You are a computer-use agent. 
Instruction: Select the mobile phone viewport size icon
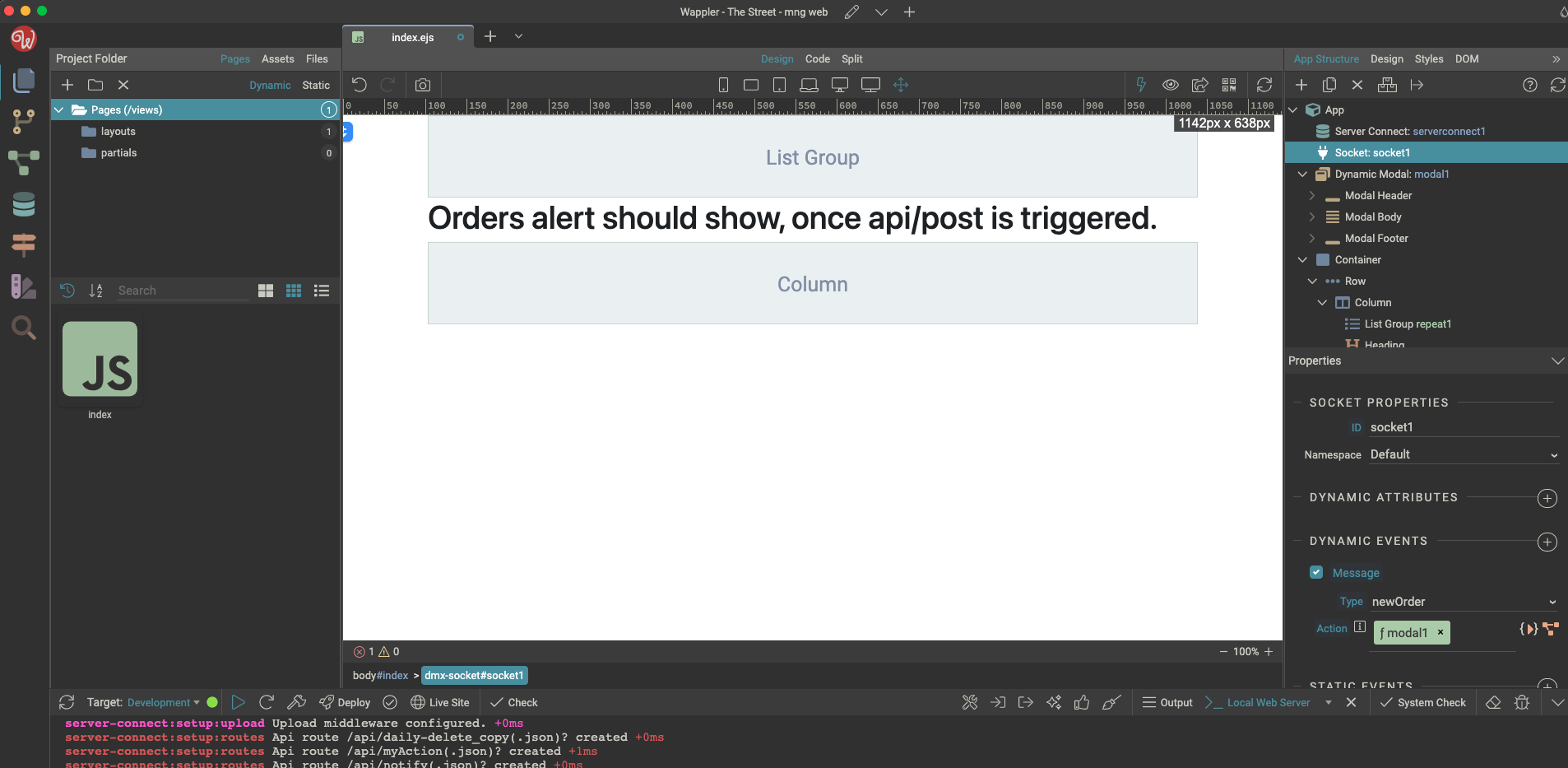723,85
